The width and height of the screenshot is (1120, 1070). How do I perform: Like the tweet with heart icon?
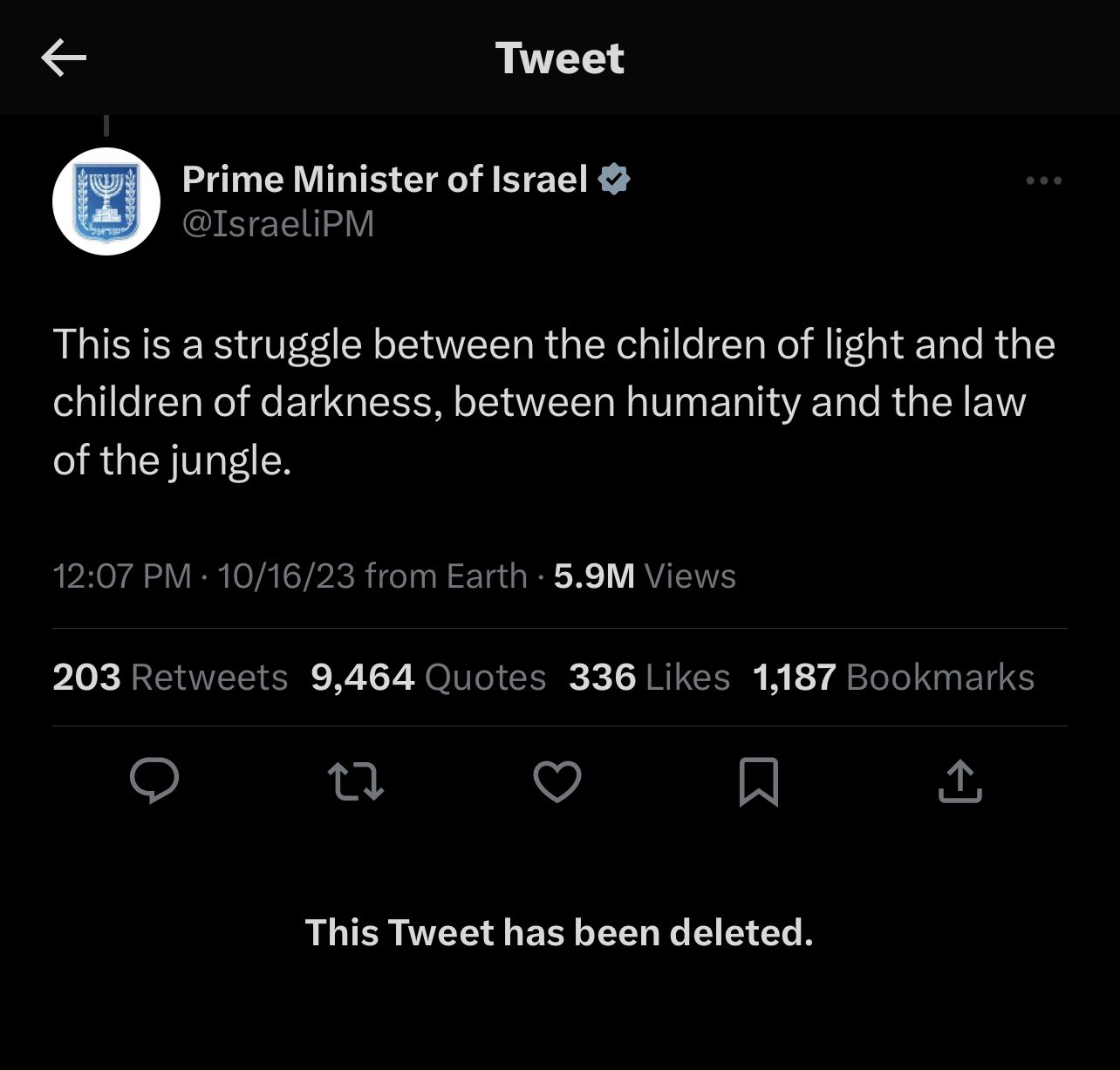pyautogui.click(x=557, y=780)
